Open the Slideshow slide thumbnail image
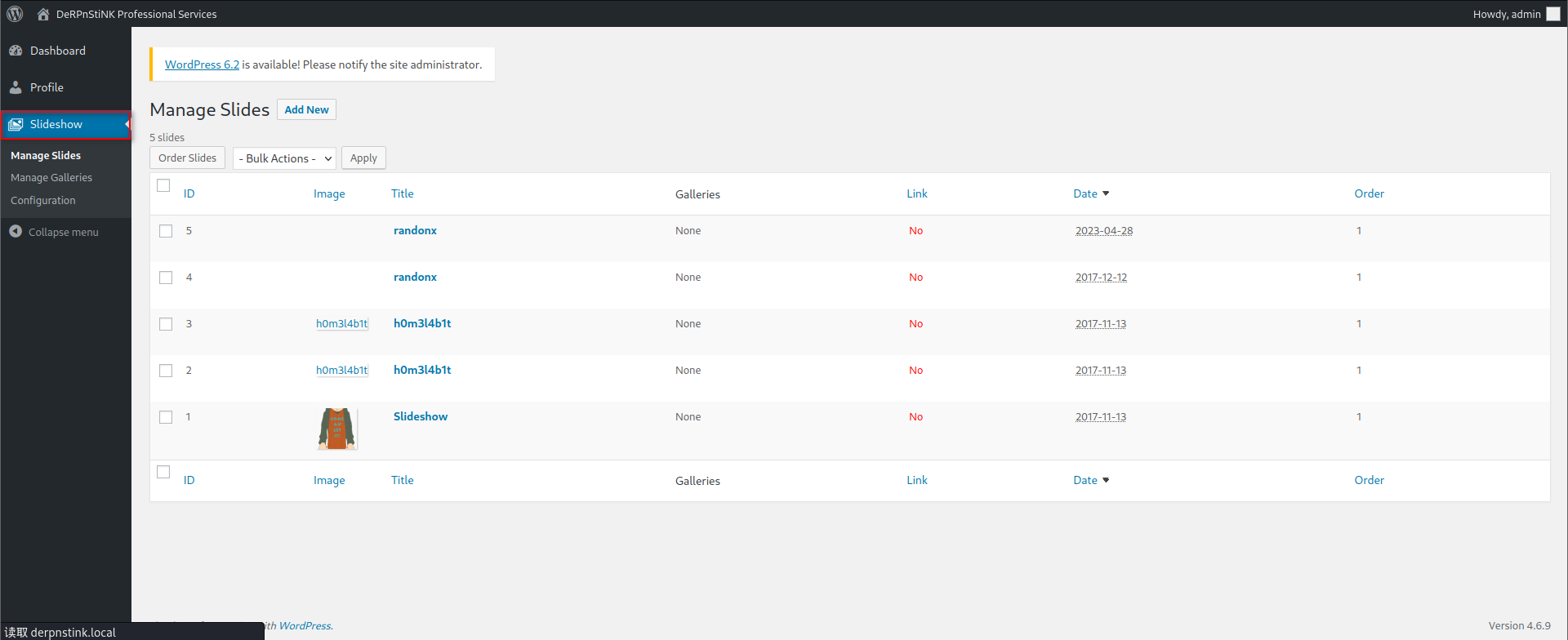 [x=336, y=429]
